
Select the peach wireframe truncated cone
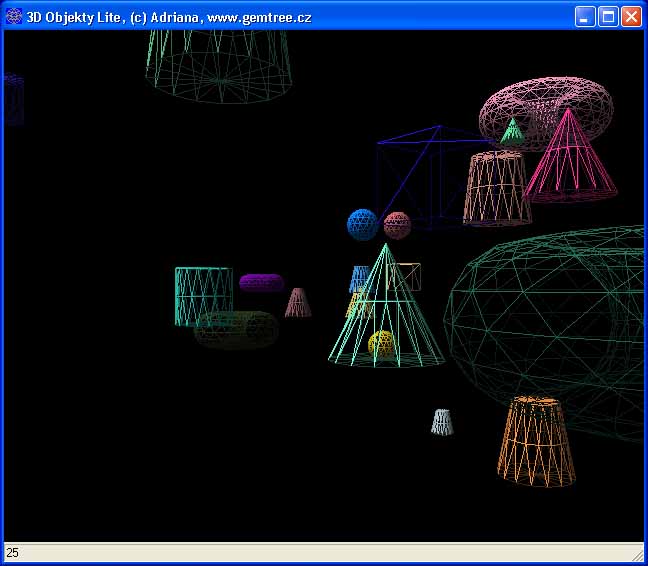pos(496,188)
